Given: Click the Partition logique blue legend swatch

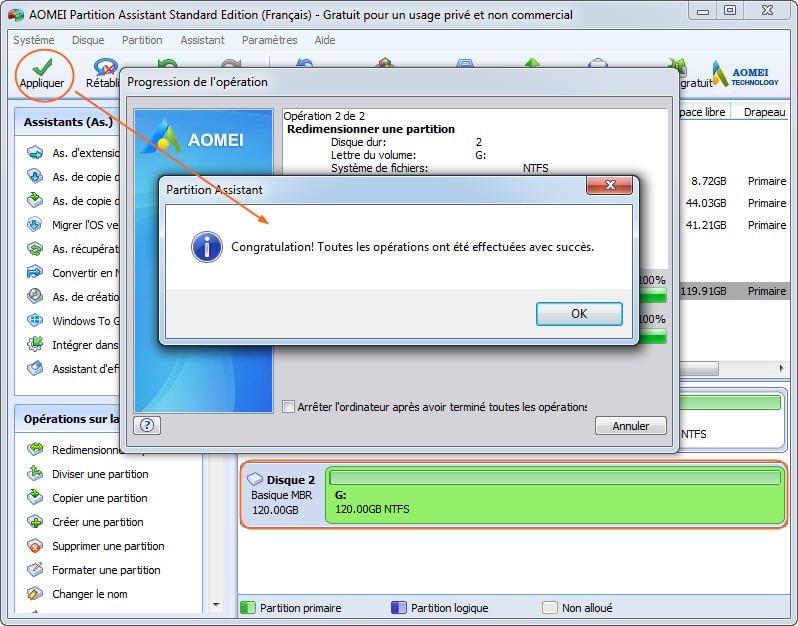Looking at the screenshot, I should pos(398,608).
